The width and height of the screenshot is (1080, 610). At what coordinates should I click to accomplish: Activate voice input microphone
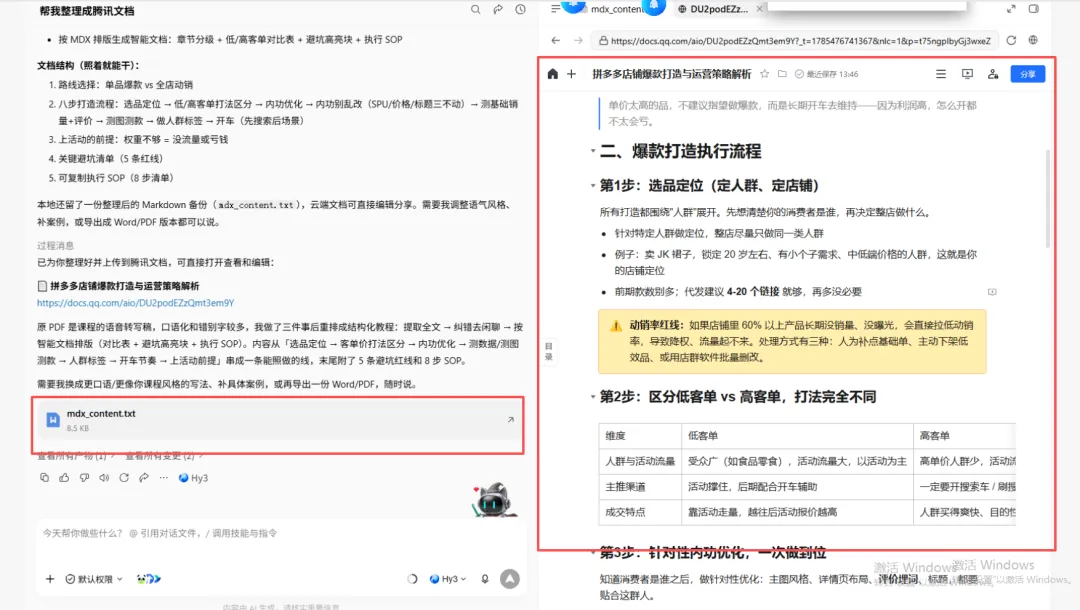coord(485,579)
